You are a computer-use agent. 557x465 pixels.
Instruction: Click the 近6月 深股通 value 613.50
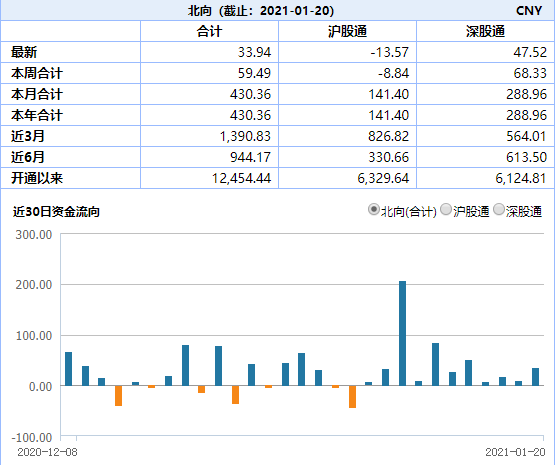[526, 157]
